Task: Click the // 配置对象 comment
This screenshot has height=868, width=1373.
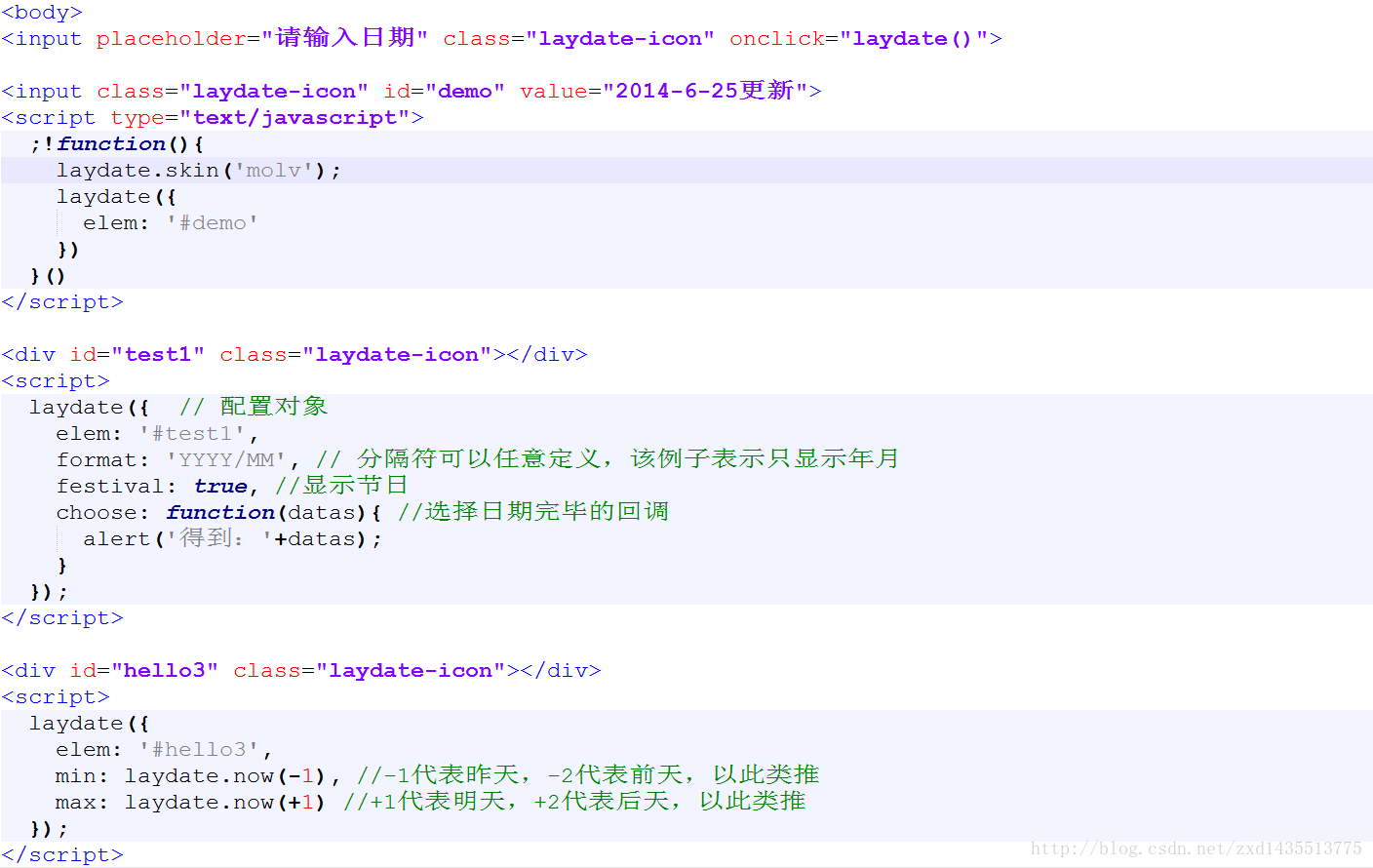Action: pyautogui.click(x=254, y=407)
